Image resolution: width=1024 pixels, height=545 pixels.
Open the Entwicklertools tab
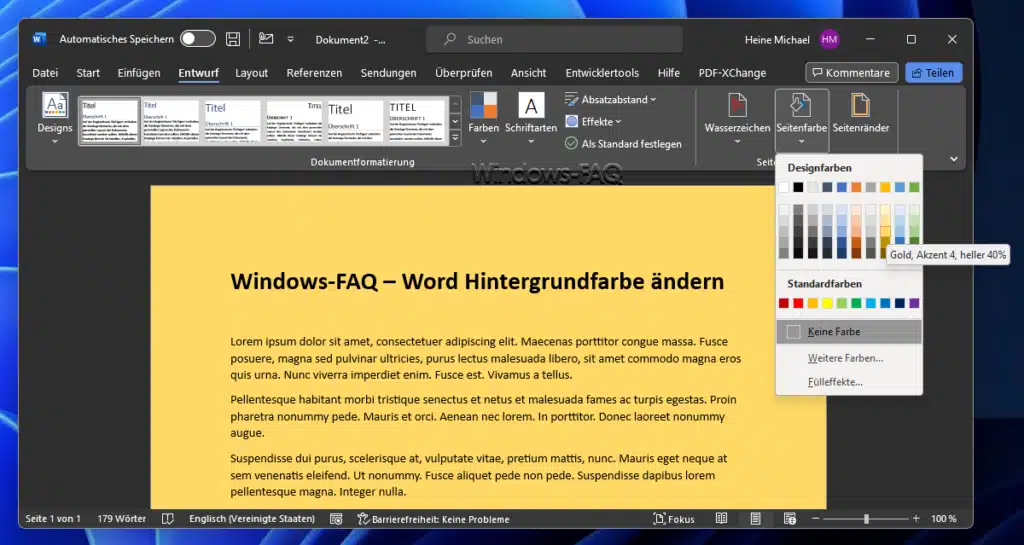[x=602, y=73]
